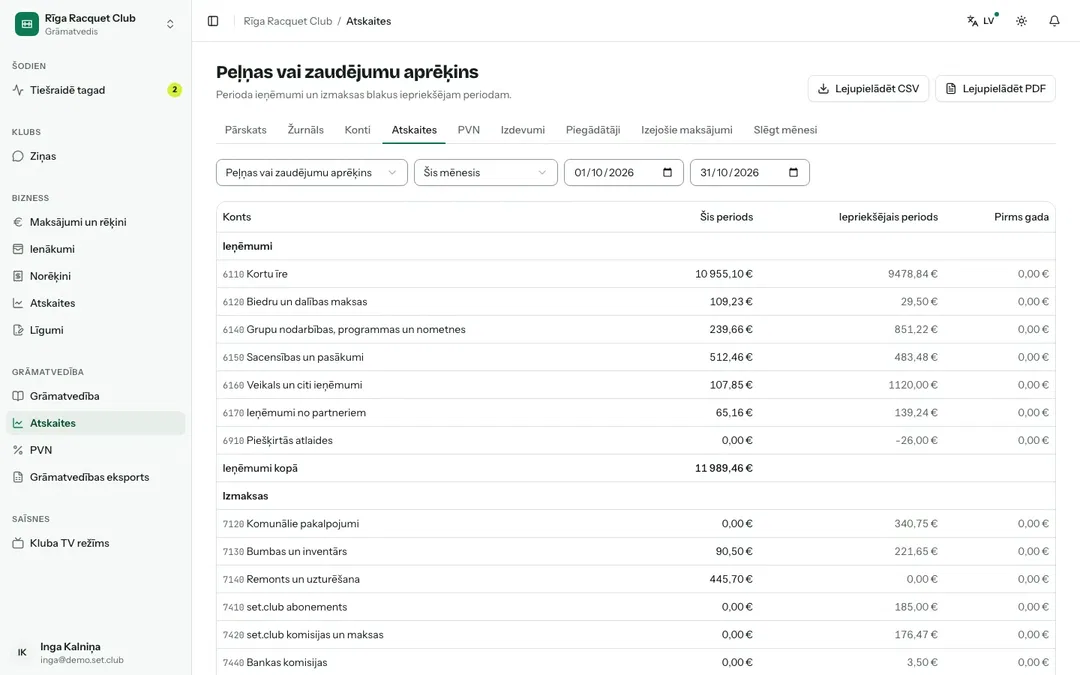The height and width of the screenshot is (675, 1080).
Task: Open the report type dropdown
Action: click(x=312, y=173)
